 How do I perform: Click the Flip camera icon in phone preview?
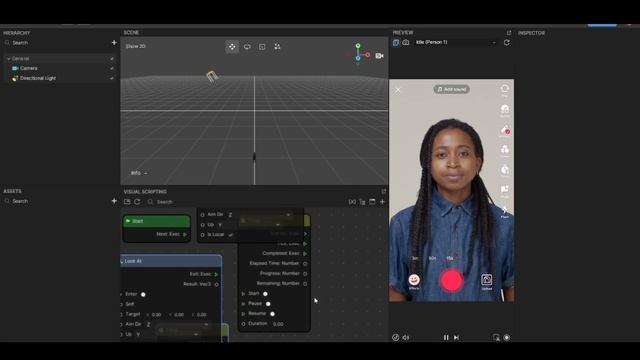point(504,90)
